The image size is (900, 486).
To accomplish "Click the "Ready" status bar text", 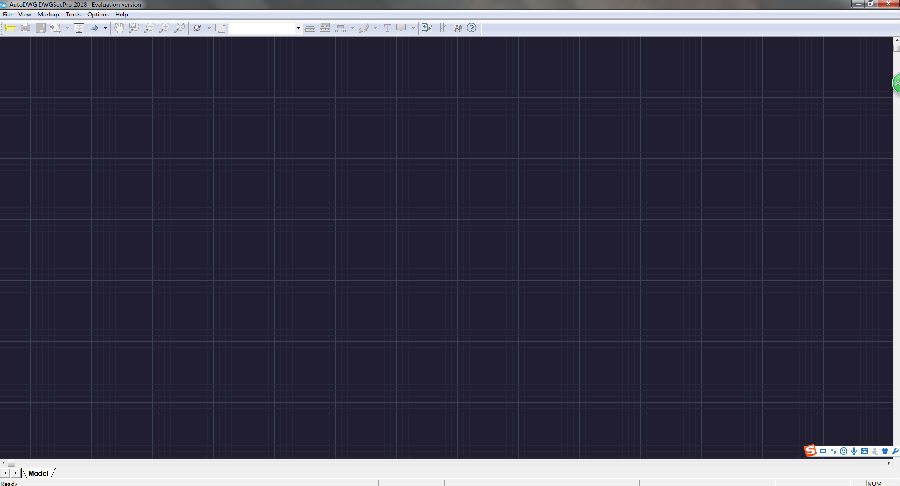I will point(8,483).
